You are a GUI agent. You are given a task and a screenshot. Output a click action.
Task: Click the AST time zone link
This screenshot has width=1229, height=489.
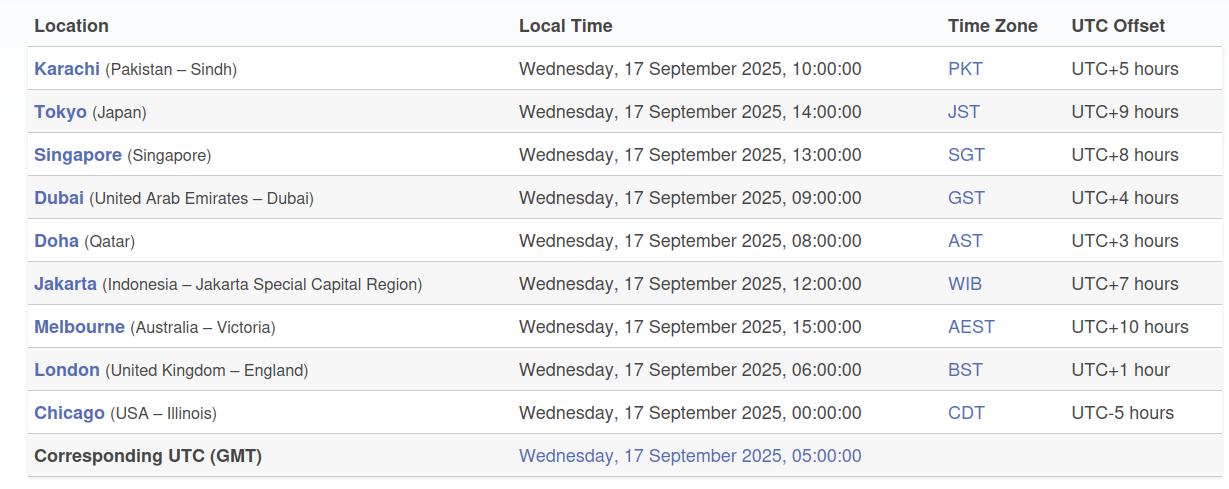(x=965, y=241)
